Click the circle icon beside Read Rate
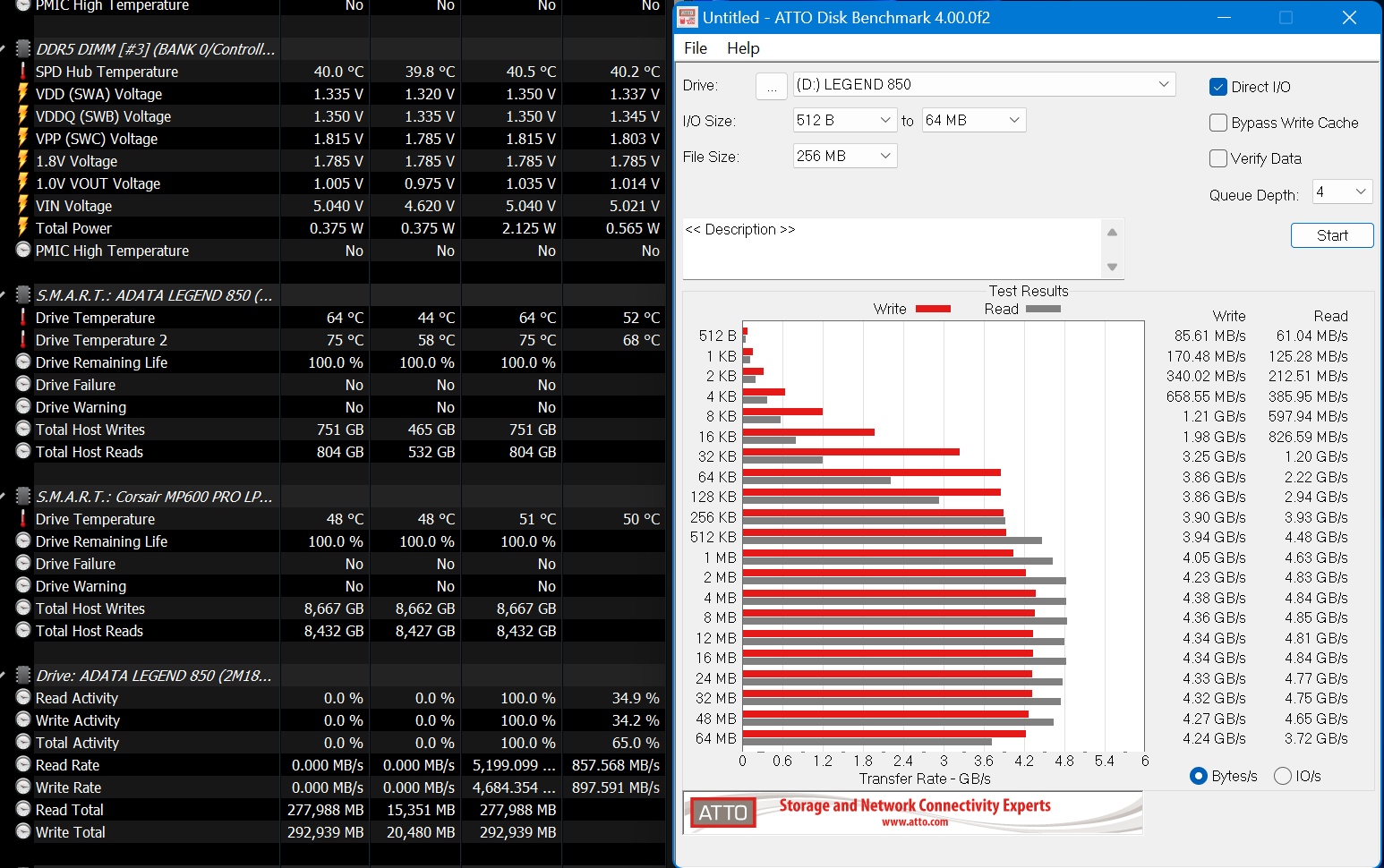This screenshot has width=1384, height=868. 23,764
